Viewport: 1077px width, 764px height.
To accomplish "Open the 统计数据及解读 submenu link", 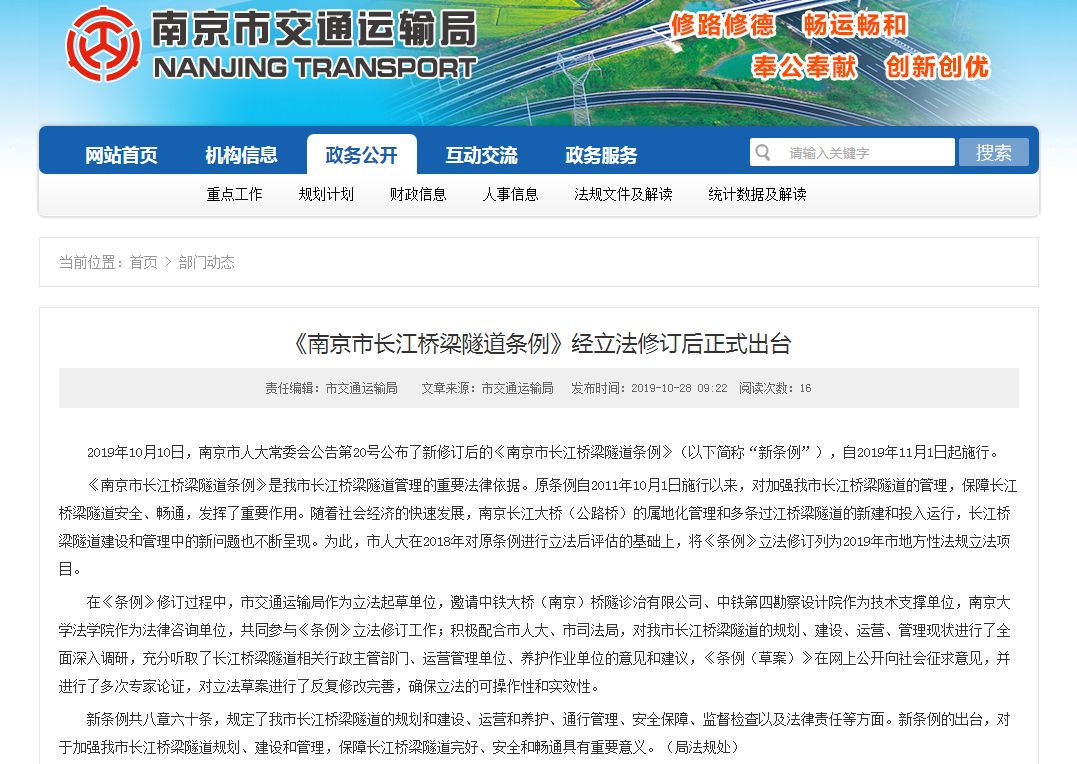I will pyautogui.click(x=757, y=194).
